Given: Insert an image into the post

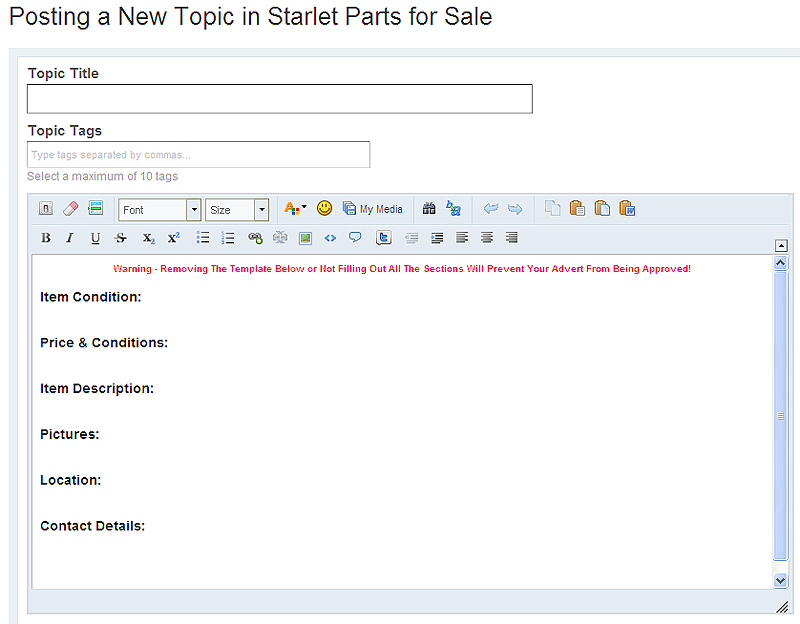Looking at the screenshot, I should [x=305, y=238].
